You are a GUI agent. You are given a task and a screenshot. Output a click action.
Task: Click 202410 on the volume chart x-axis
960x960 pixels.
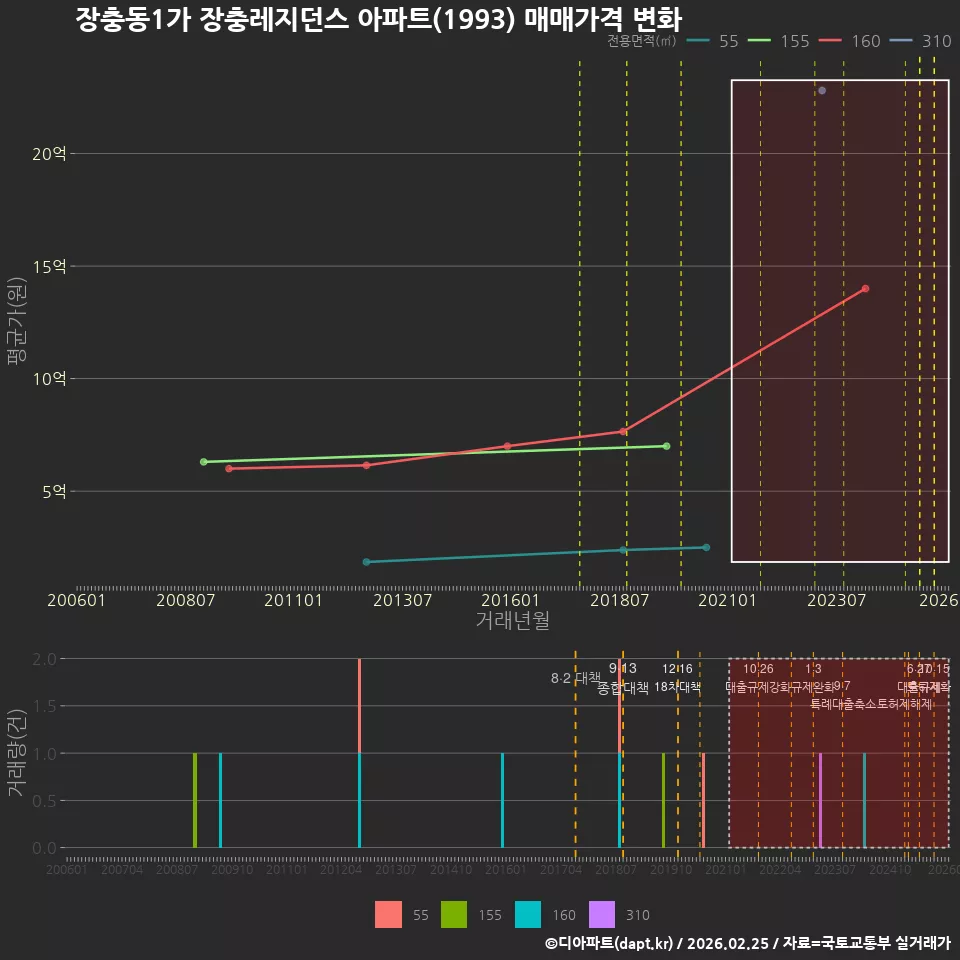[x=890, y=869]
